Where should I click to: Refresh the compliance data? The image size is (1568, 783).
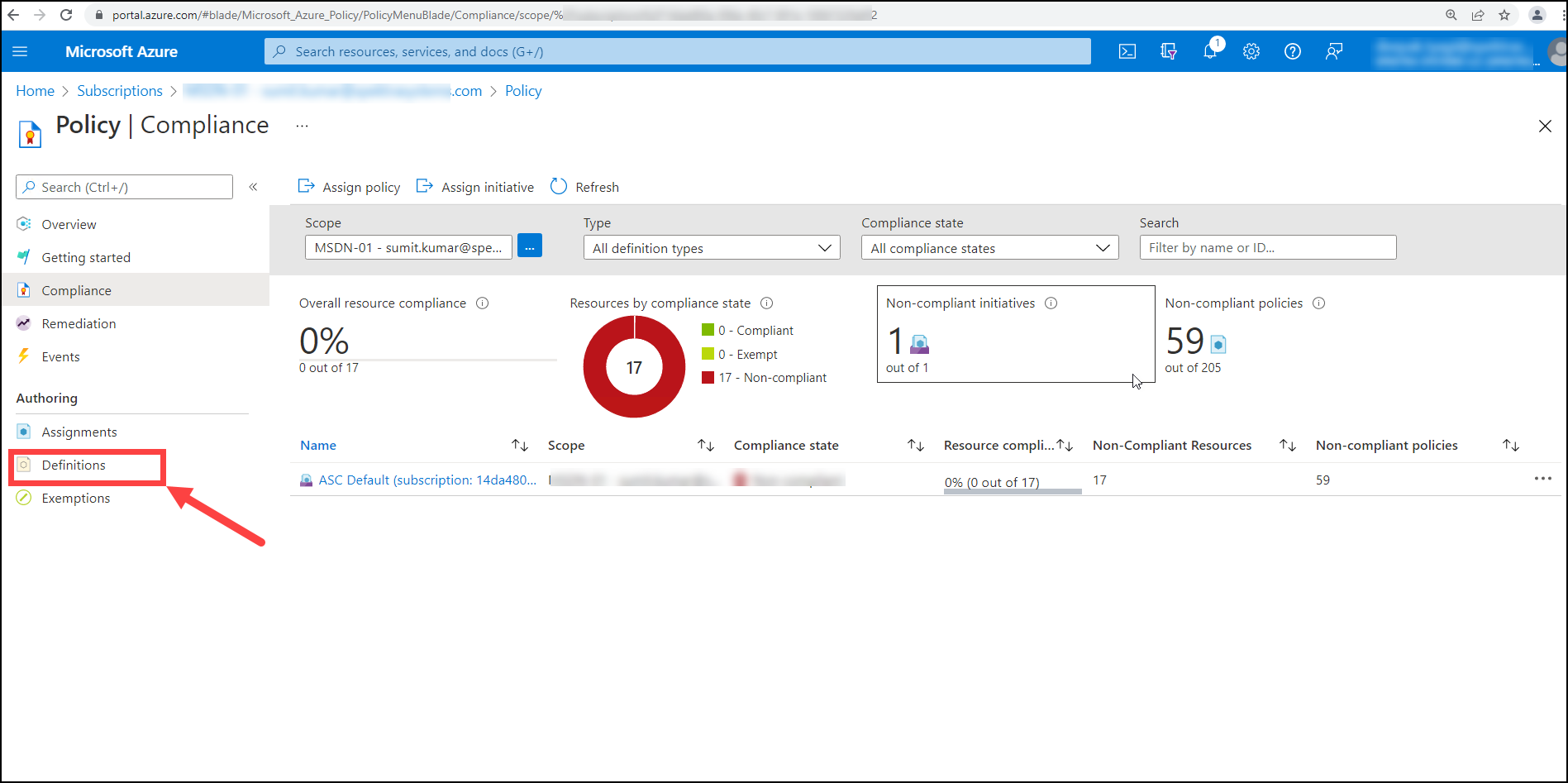(x=584, y=187)
